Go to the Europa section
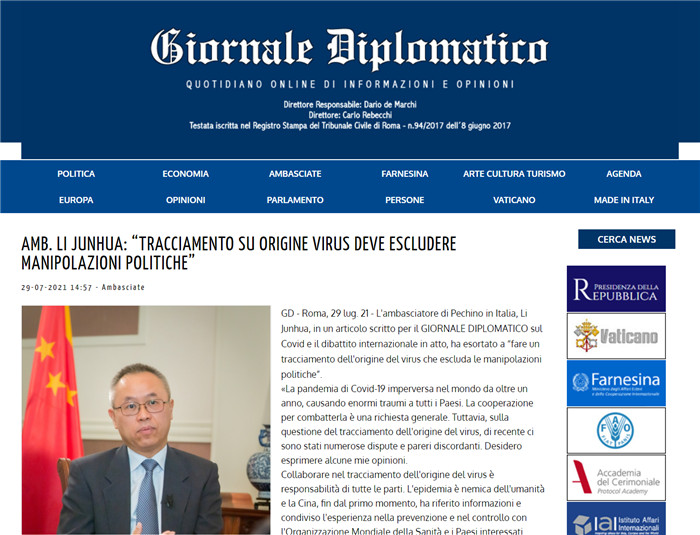The height and width of the screenshot is (535, 700). (x=76, y=200)
